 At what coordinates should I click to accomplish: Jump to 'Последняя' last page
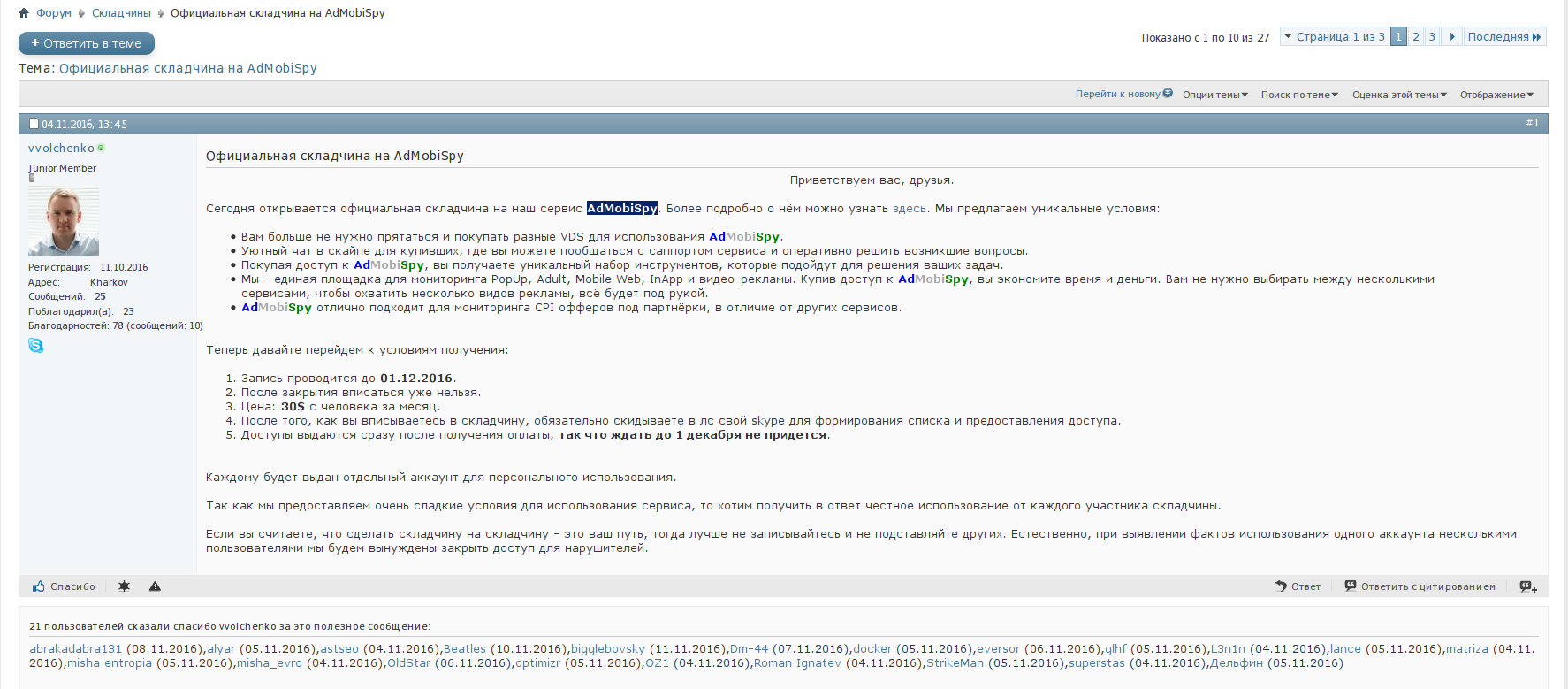click(x=1504, y=36)
